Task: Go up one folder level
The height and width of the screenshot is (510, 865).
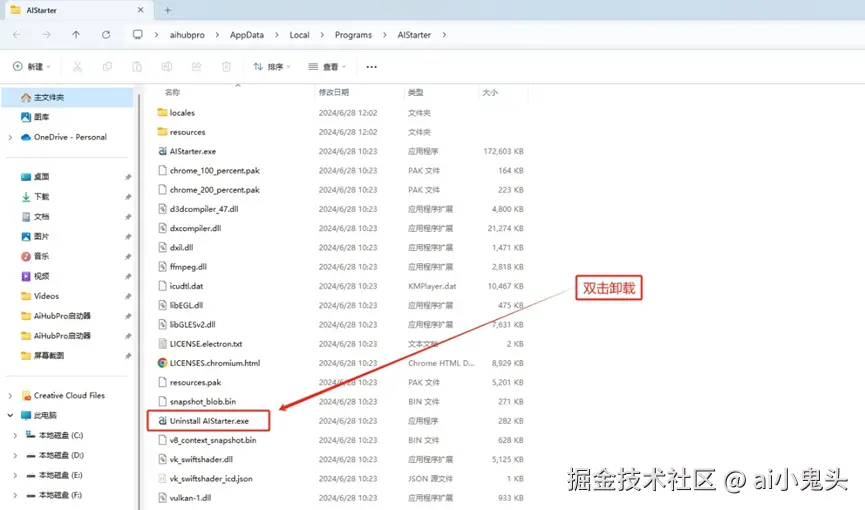Action: (76, 35)
